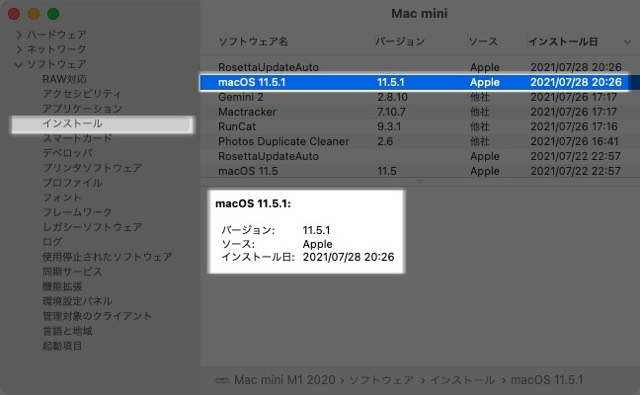
Task: Select 環境設定パネル in sidebar
Action: pyautogui.click(x=77, y=301)
